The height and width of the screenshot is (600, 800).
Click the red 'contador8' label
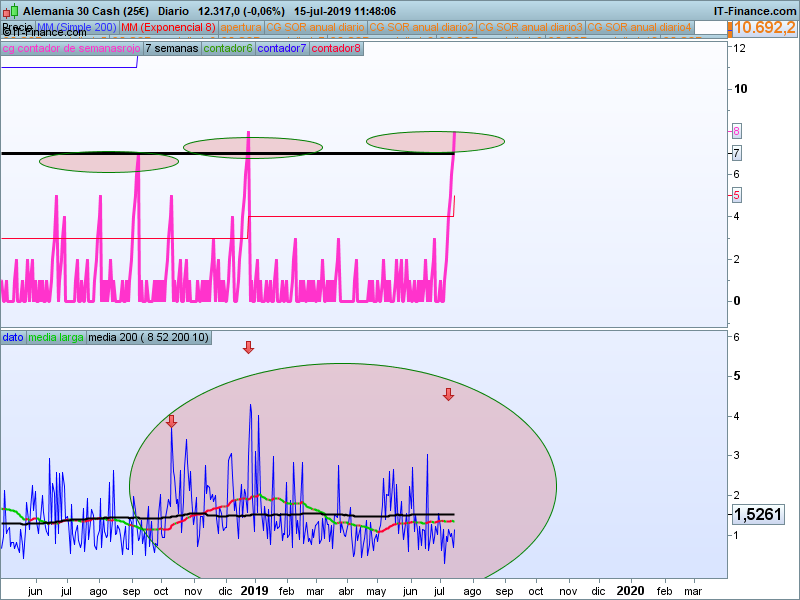[x=335, y=48]
